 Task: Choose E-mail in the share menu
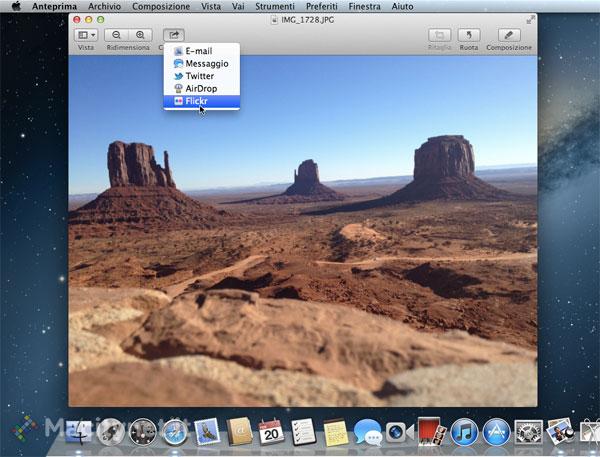[202, 51]
